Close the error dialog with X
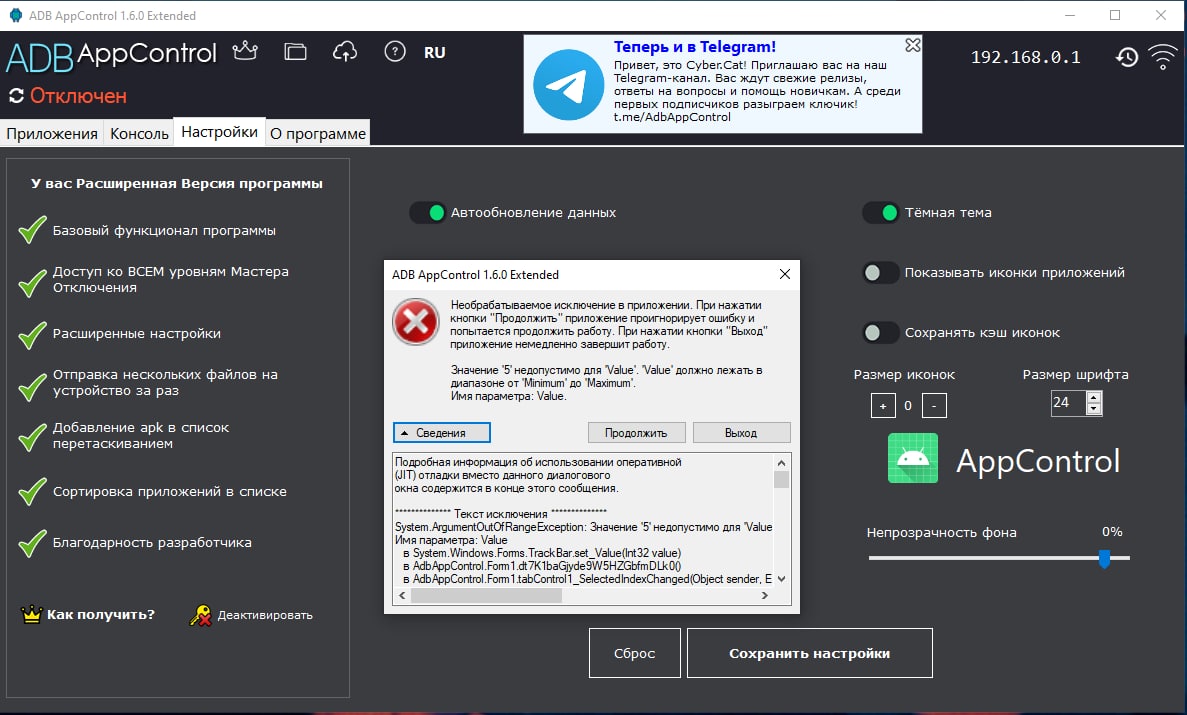The width and height of the screenshot is (1187, 715). click(784, 274)
